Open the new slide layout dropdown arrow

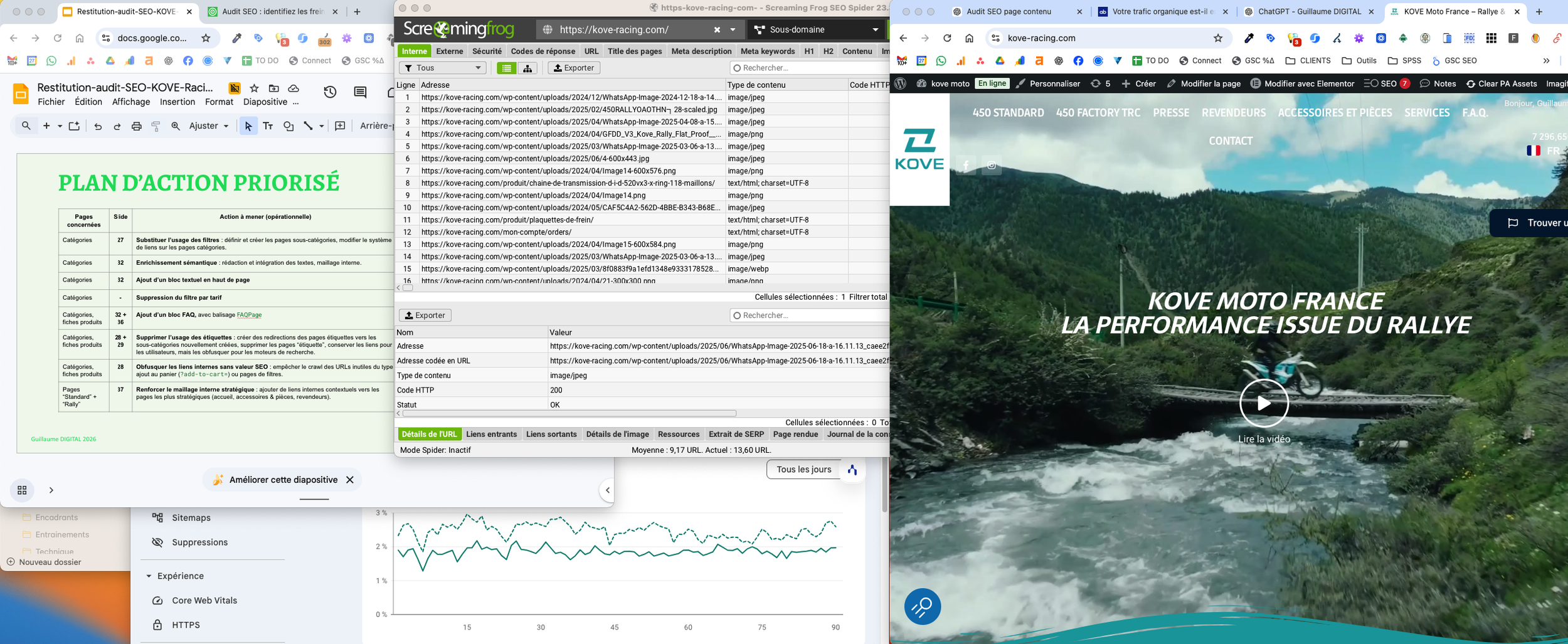click(60, 126)
